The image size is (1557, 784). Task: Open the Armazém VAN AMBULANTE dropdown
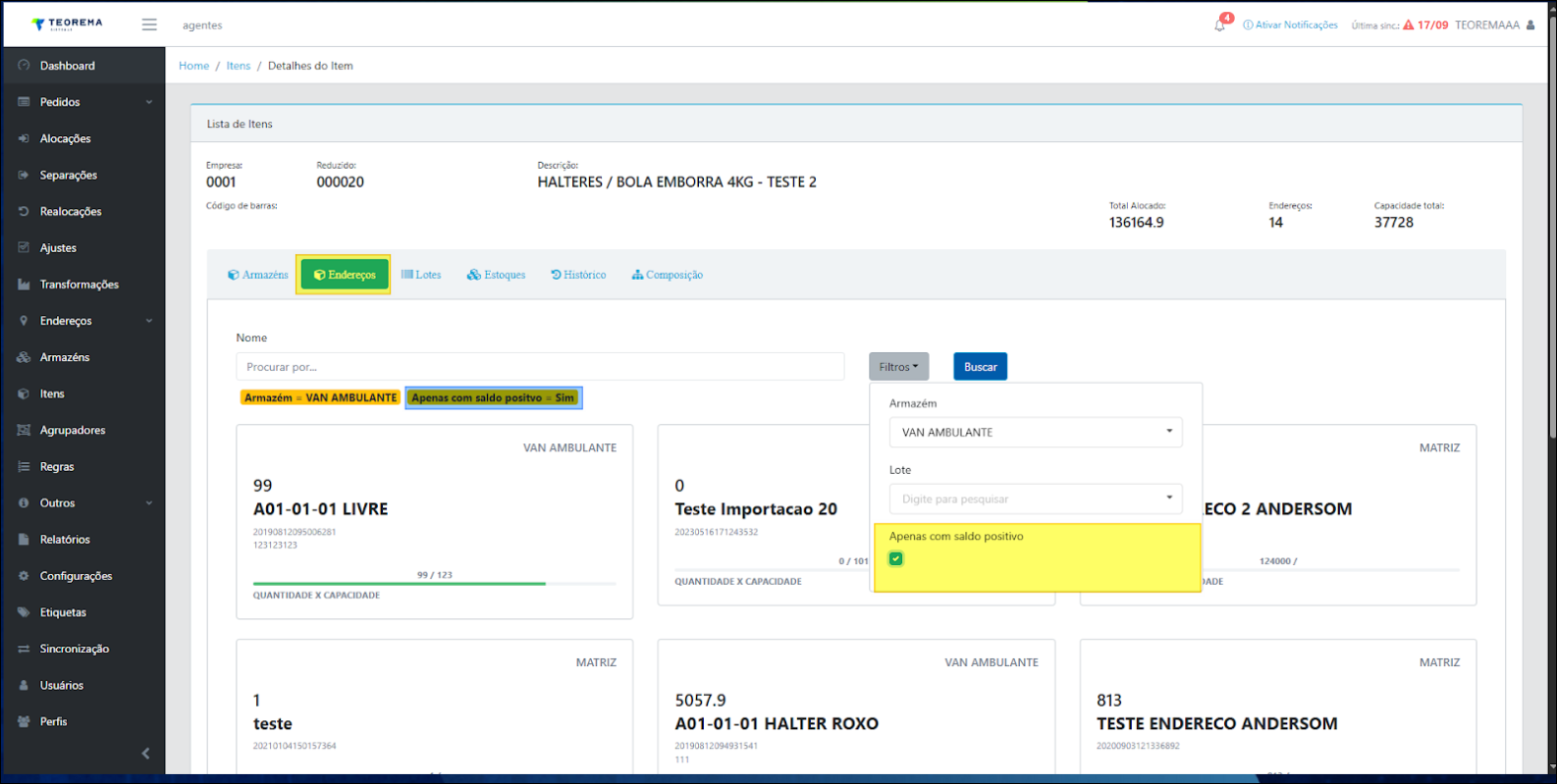tap(1035, 432)
